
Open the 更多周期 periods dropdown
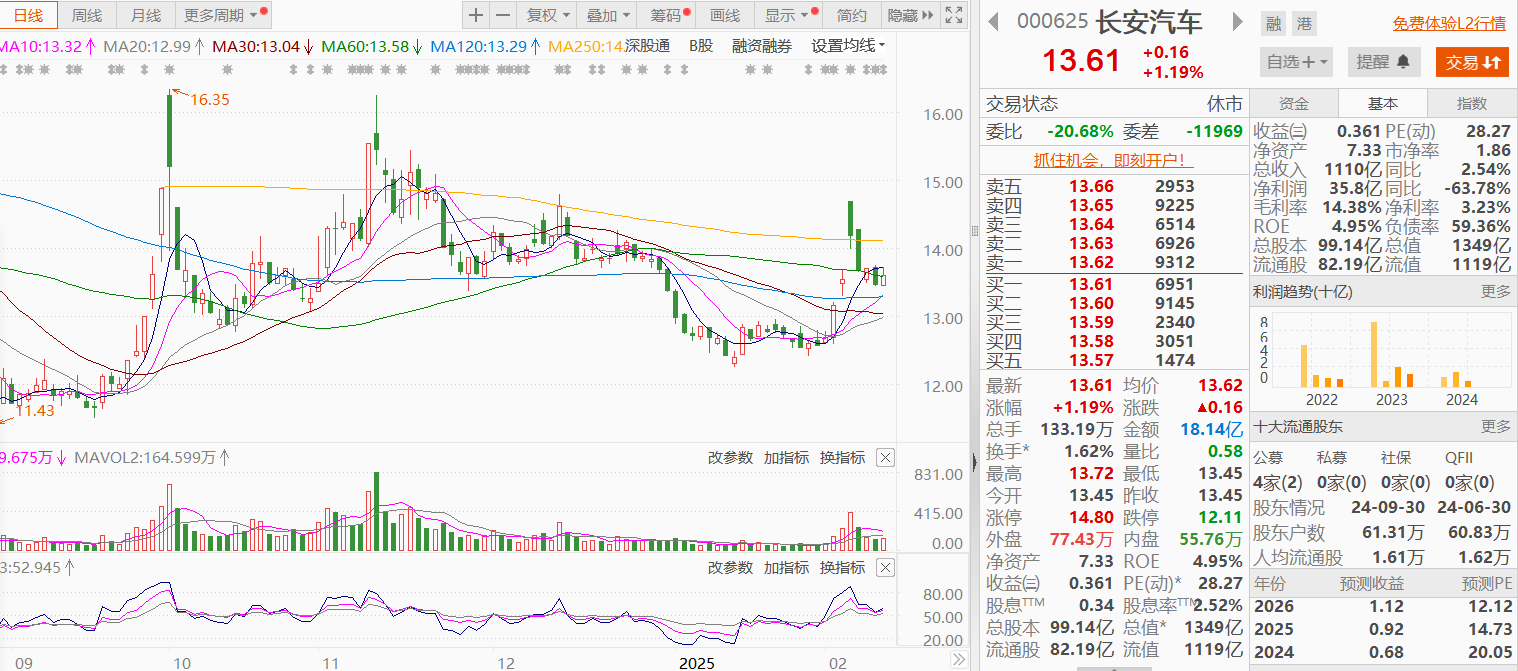point(222,15)
